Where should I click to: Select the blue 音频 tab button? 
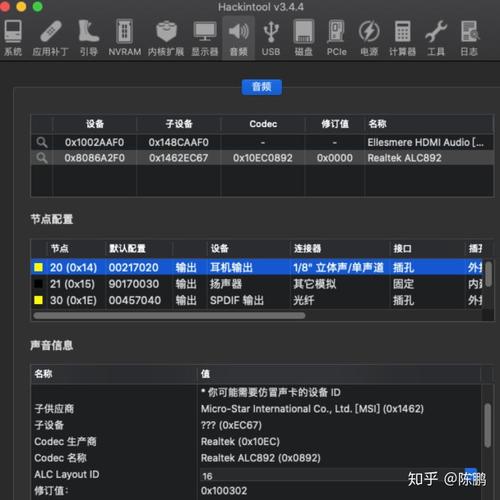[x=262, y=87]
